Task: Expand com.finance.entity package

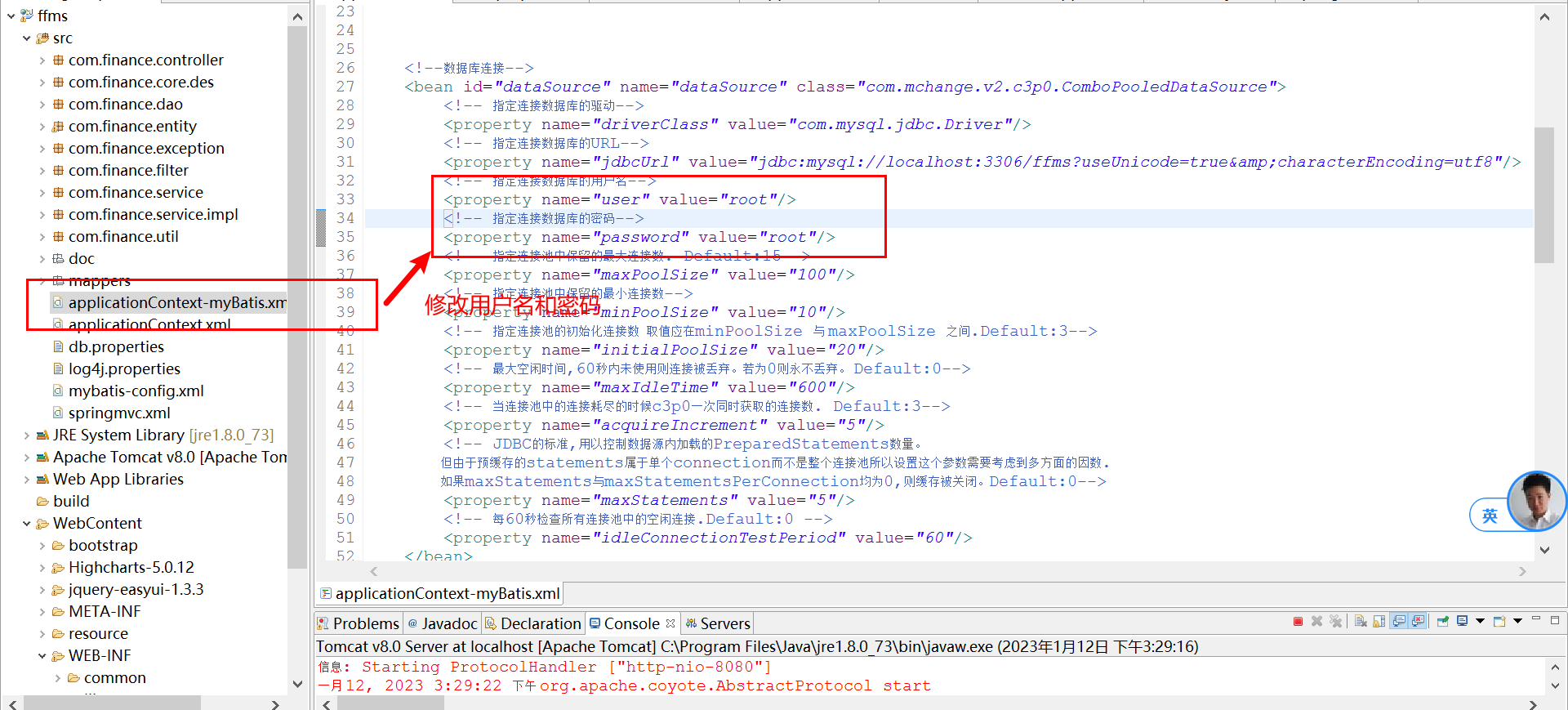Action: [x=42, y=126]
